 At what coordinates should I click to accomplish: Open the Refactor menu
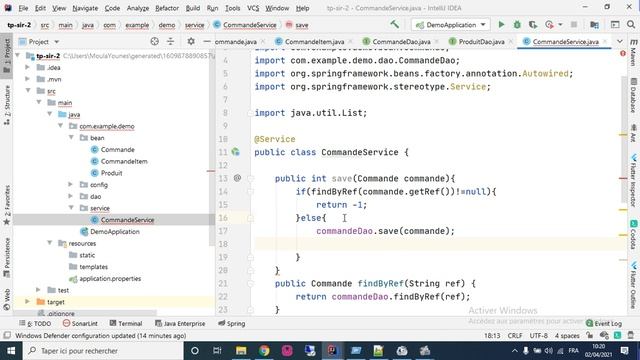tap(167, 8)
